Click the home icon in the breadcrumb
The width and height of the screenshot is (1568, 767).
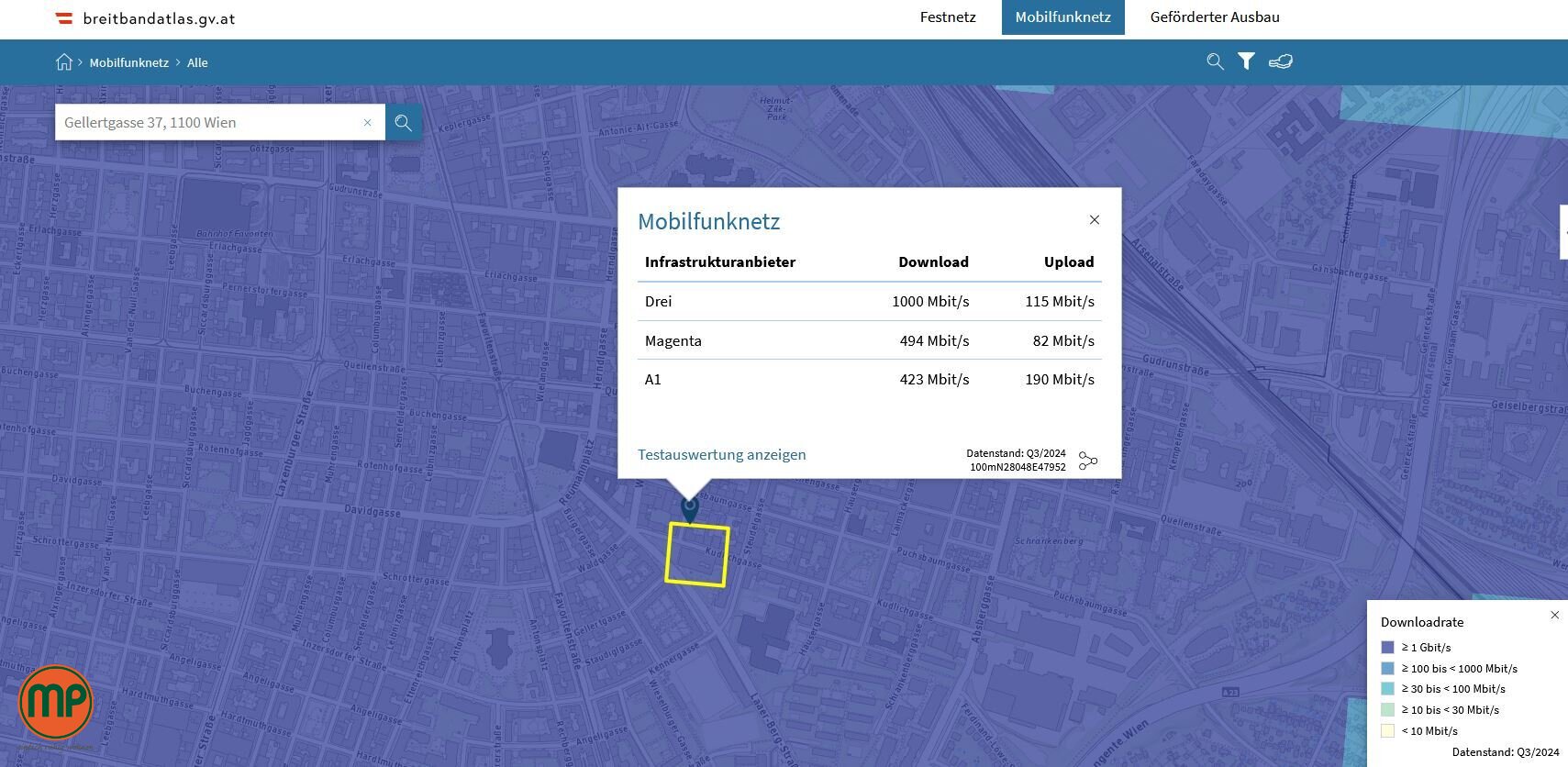[63, 62]
